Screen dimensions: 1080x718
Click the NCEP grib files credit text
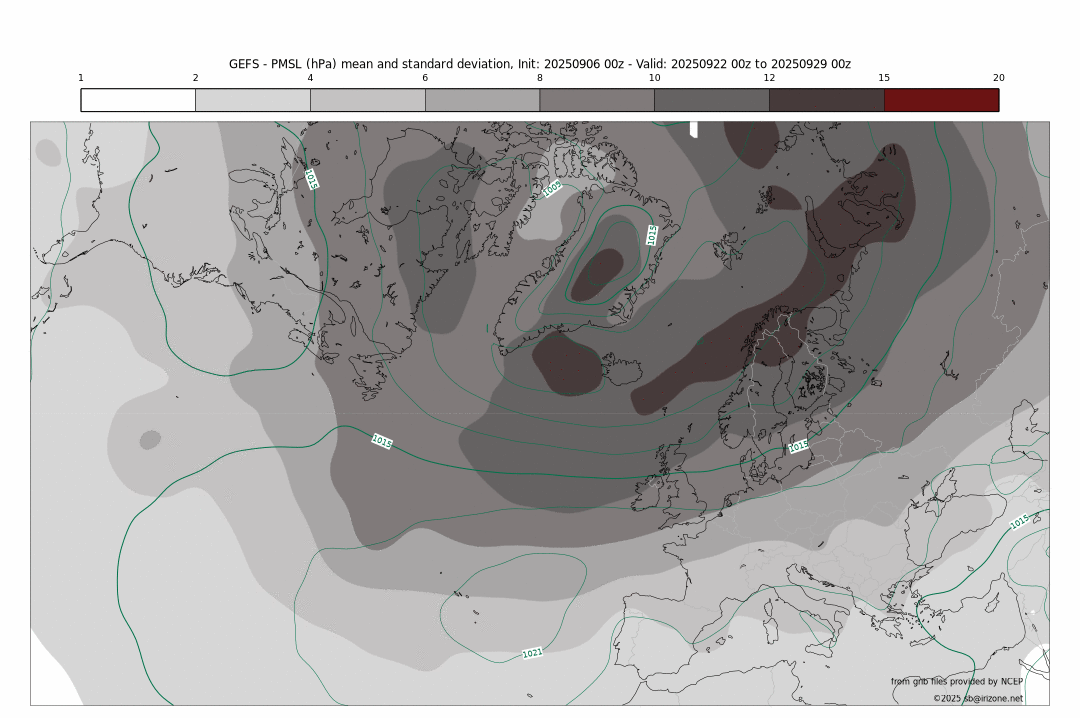pyautogui.click(x=957, y=681)
